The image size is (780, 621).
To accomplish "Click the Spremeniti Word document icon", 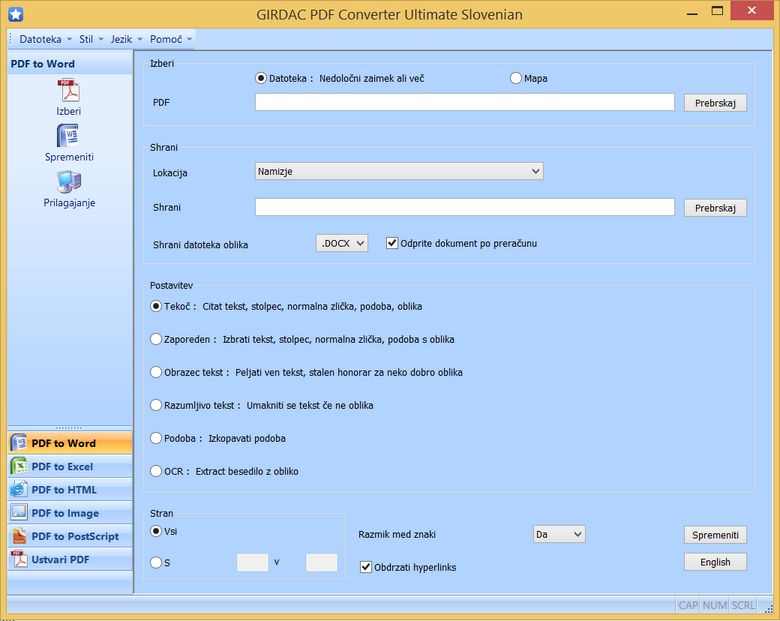I will tap(69, 135).
